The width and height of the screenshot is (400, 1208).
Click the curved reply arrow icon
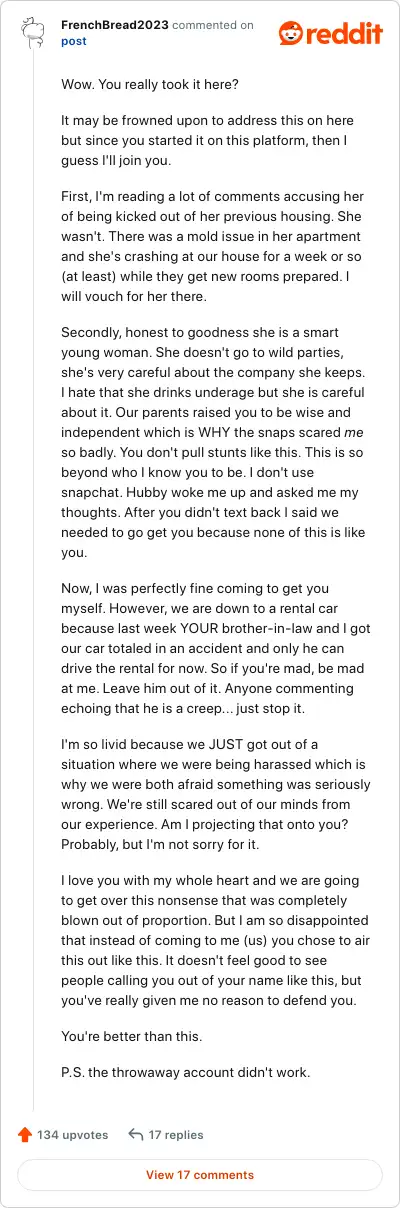[136, 1134]
